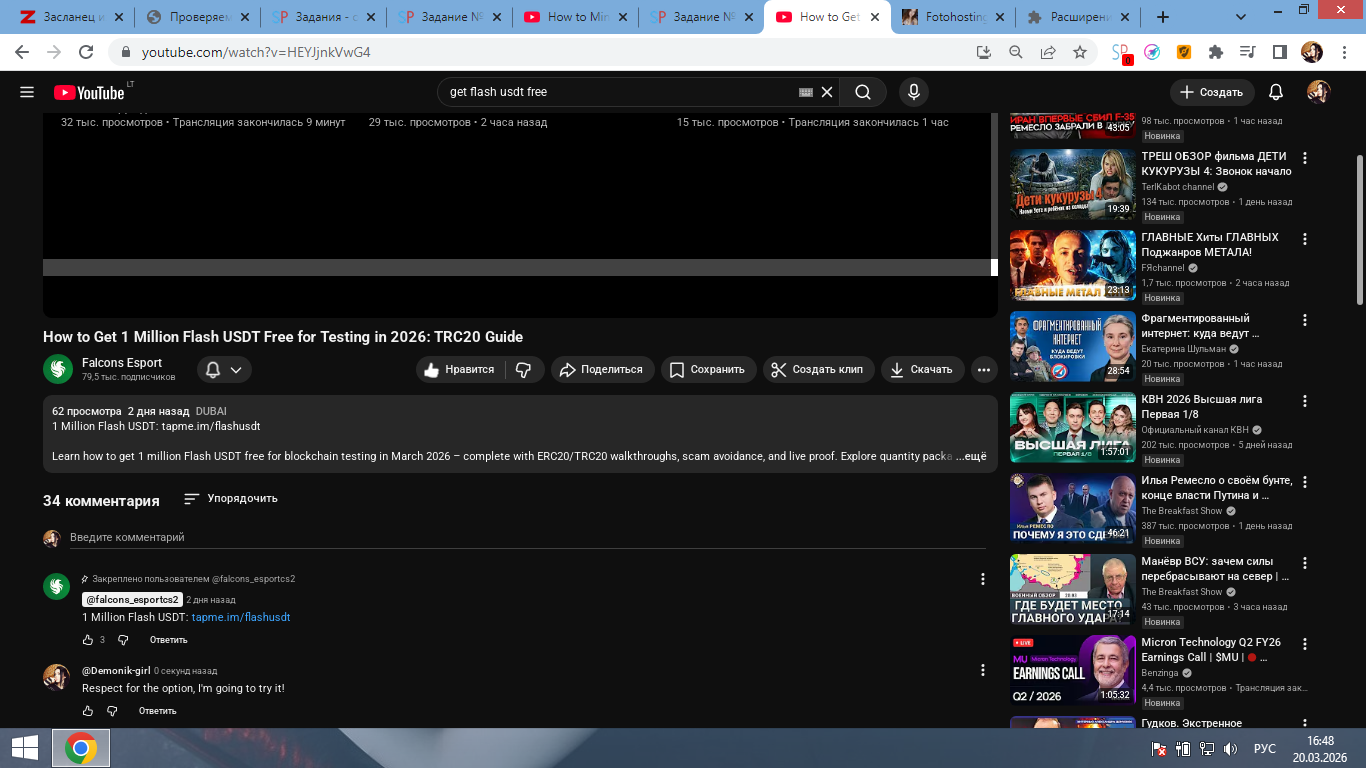Open the Extensions puzzle piece menu

tap(1216, 52)
